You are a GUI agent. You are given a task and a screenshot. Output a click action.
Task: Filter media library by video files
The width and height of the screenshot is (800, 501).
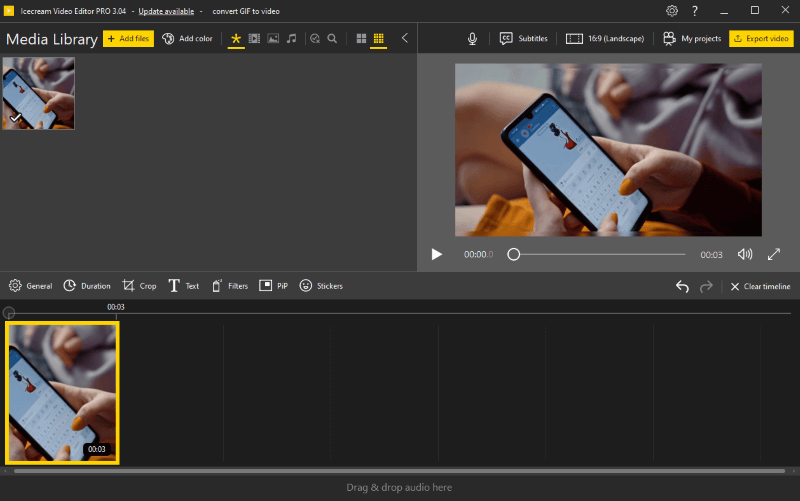click(x=254, y=39)
